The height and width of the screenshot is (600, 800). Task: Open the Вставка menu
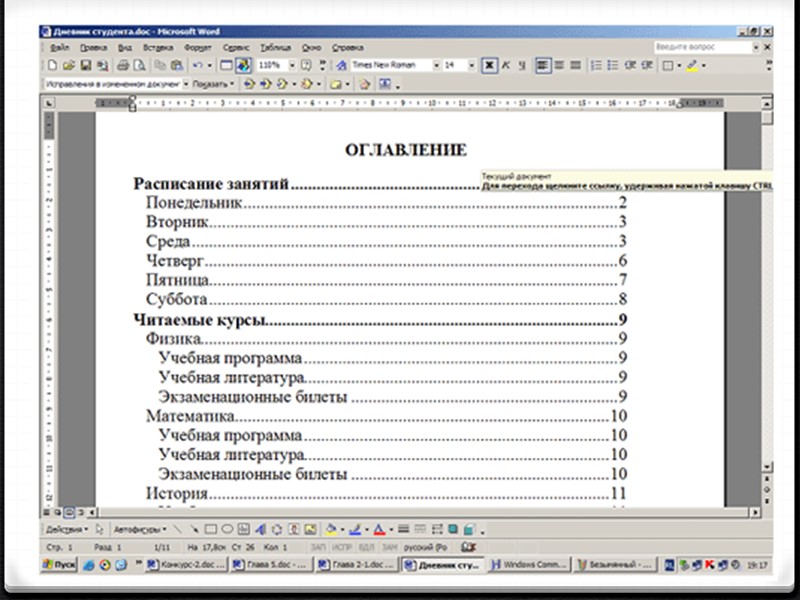click(158, 47)
